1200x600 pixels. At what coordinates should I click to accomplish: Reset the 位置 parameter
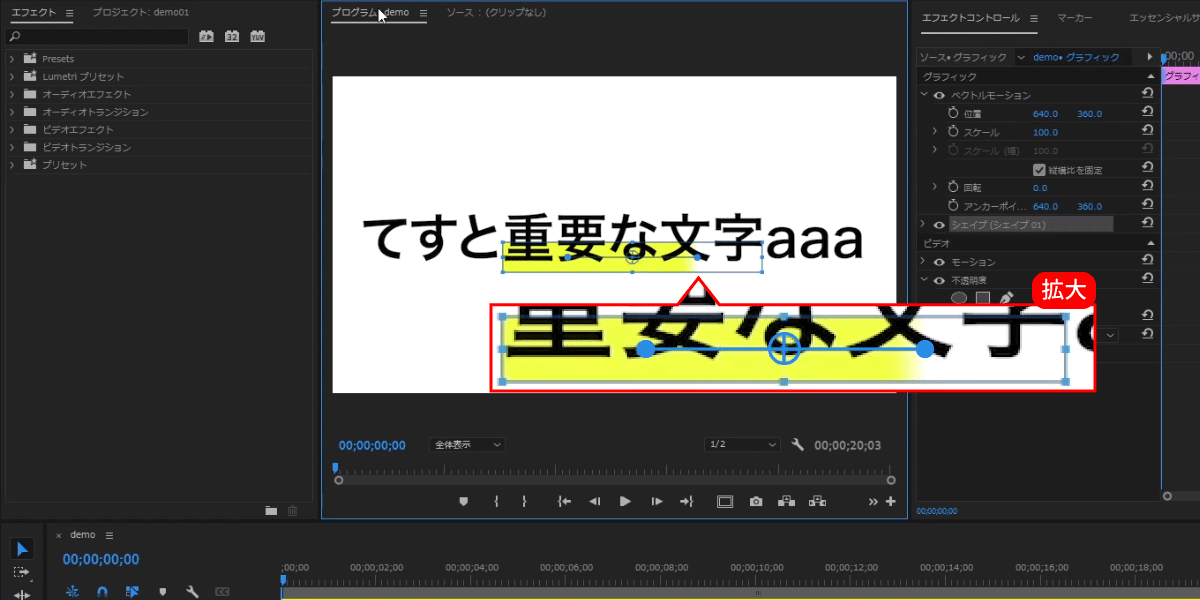tap(1147, 113)
